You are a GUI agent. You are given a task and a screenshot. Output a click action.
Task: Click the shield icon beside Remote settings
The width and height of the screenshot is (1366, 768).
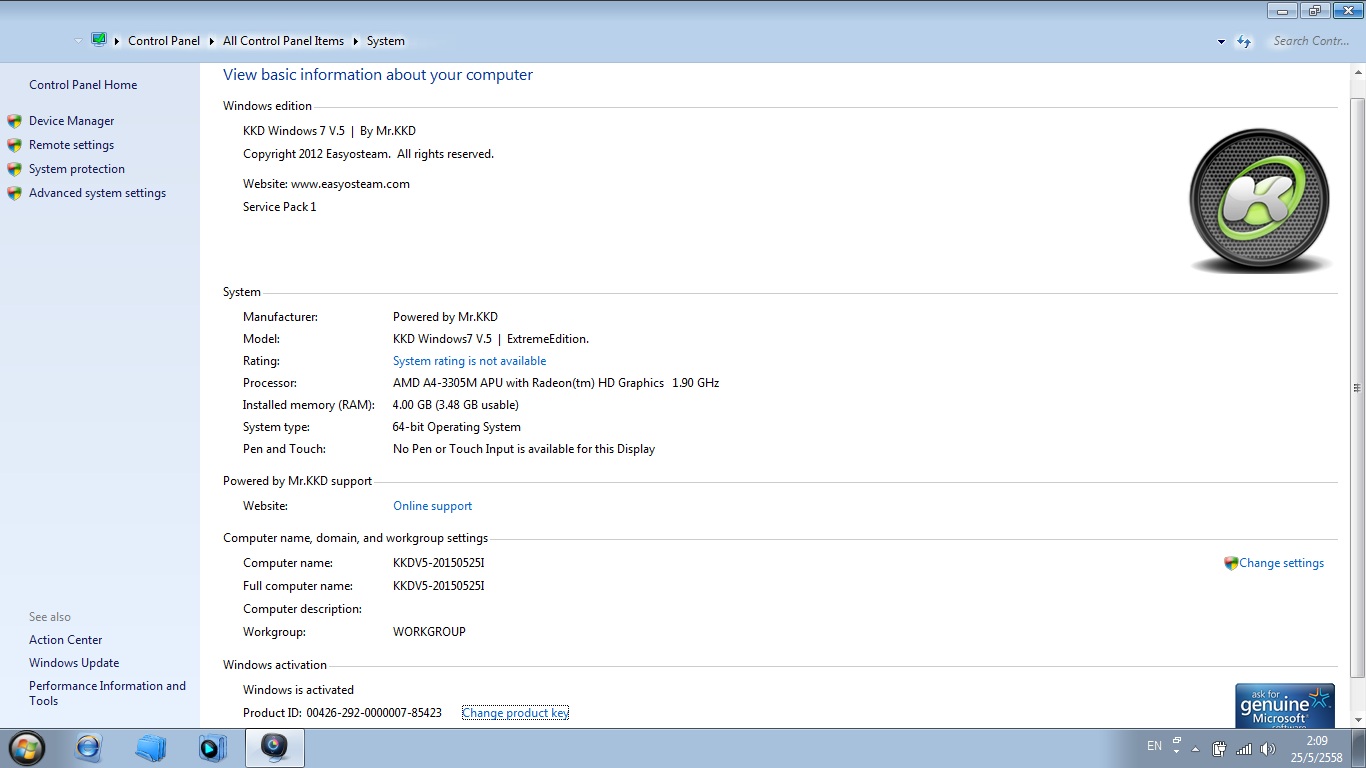(14, 145)
